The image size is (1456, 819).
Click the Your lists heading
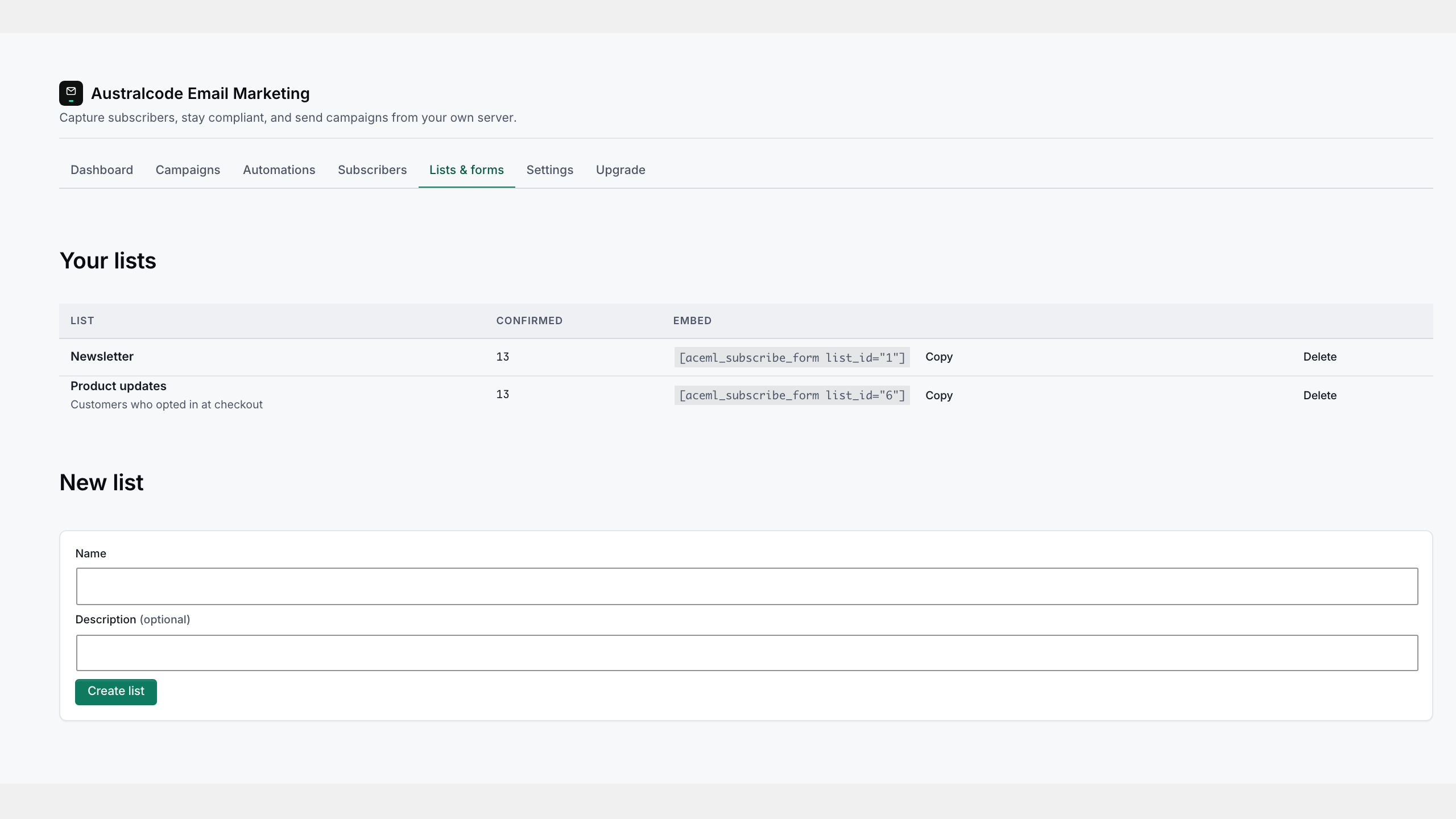click(108, 260)
